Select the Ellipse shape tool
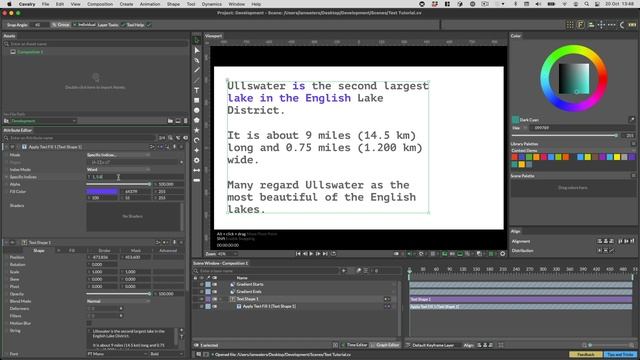Image resolution: width=640 pixels, height=360 pixels. 197,110
